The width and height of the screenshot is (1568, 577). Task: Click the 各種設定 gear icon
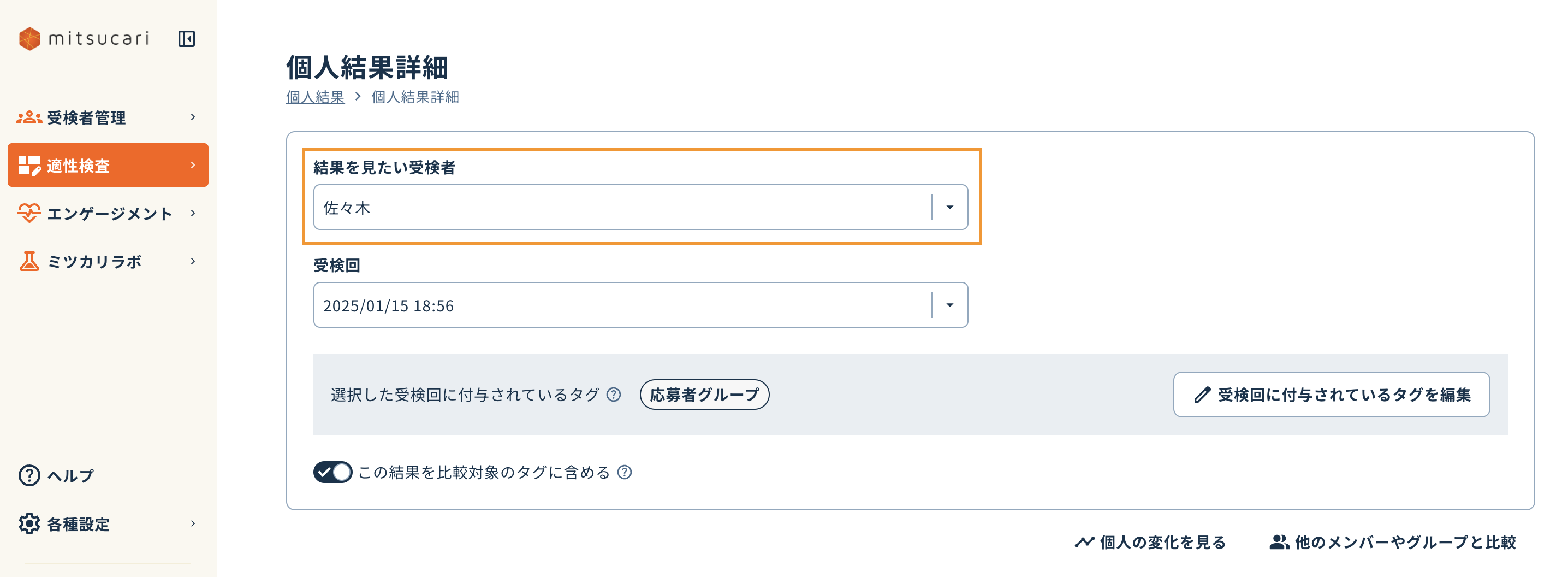29,523
